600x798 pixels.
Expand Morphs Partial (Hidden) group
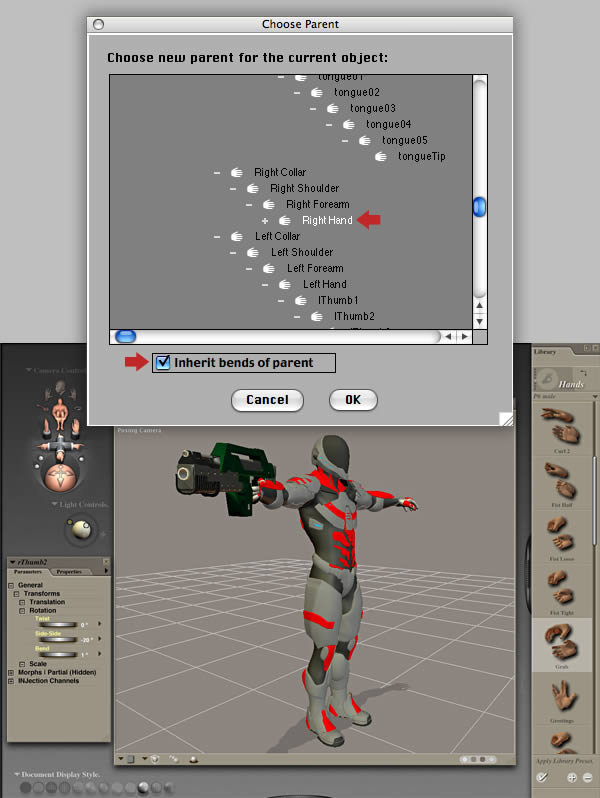[x=11, y=673]
